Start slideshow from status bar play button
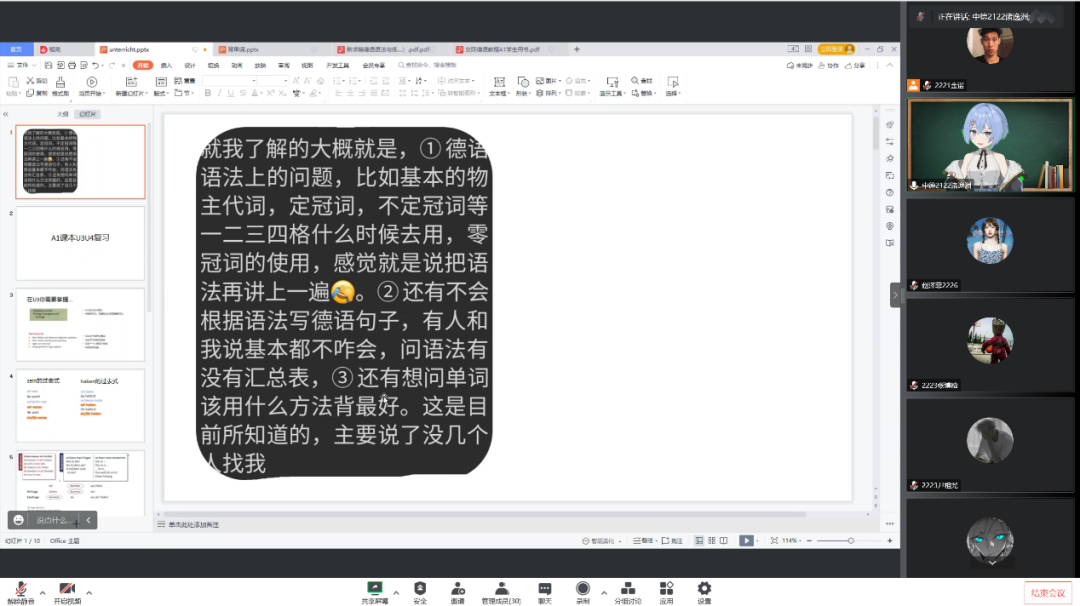This screenshot has height=606, width=1080. 745,541
